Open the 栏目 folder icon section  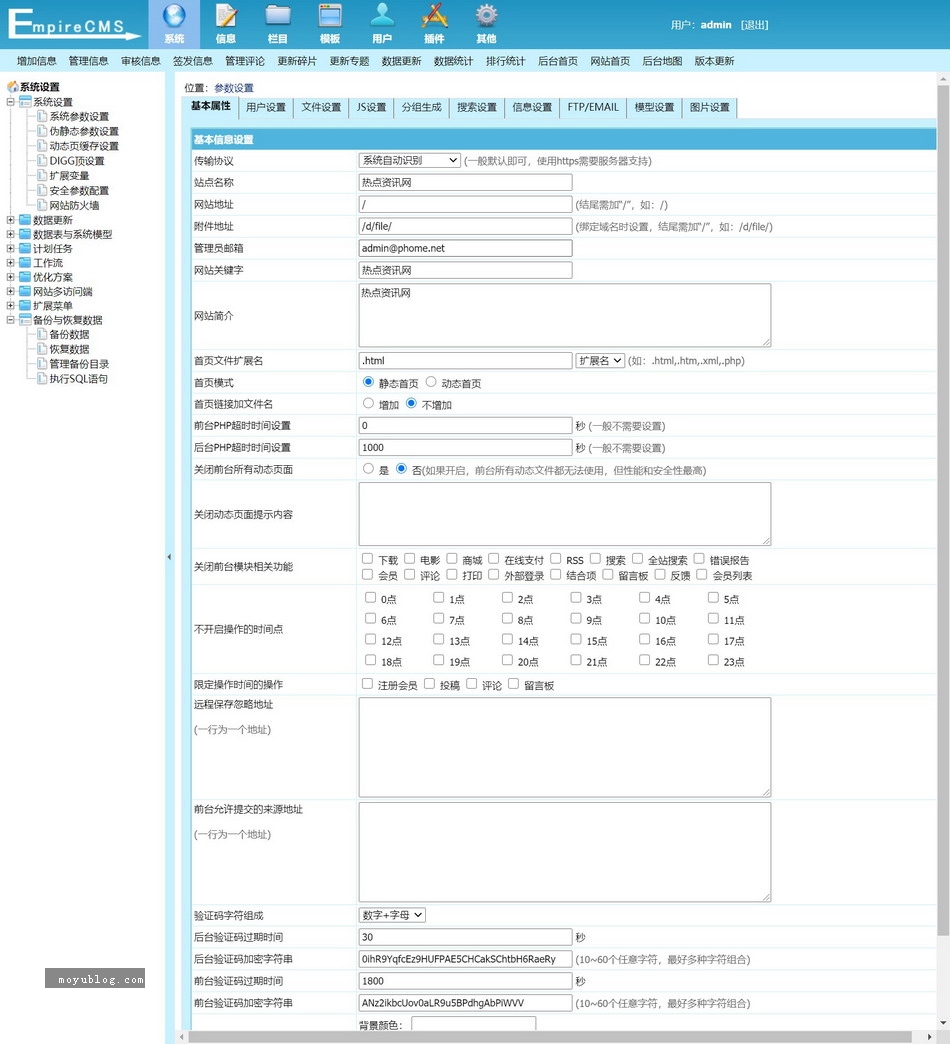coord(278,24)
